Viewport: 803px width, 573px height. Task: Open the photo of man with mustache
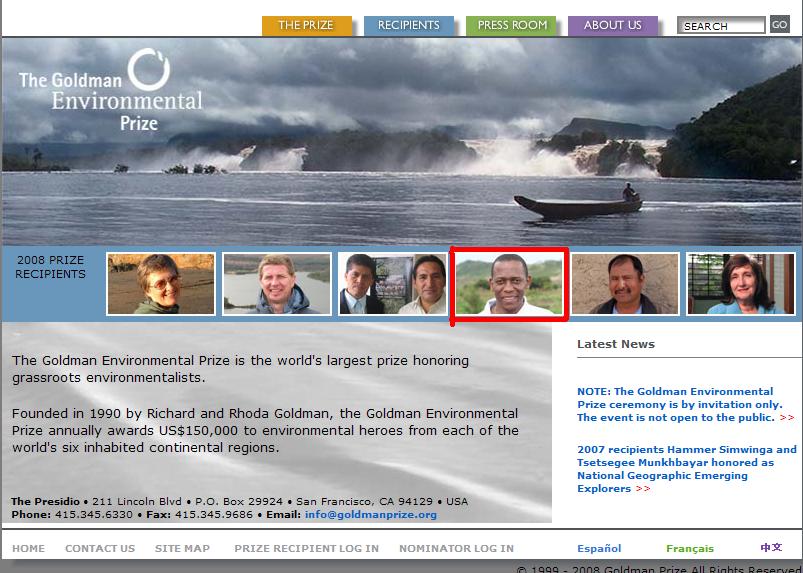(x=625, y=283)
